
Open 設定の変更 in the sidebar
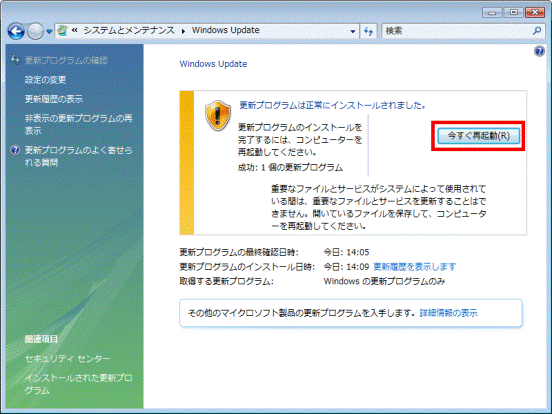[x=45, y=80]
